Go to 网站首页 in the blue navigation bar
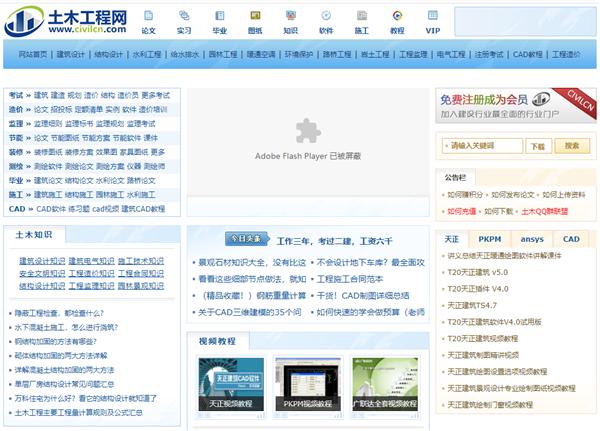Image resolution: width=600 pixels, height=431 pixels. point(33,54)
